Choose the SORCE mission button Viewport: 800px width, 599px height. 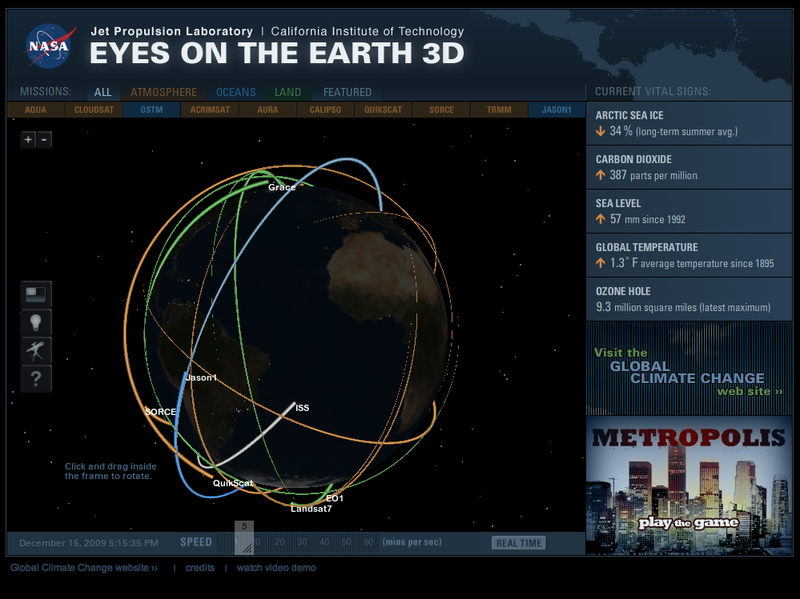click(441, 110)
